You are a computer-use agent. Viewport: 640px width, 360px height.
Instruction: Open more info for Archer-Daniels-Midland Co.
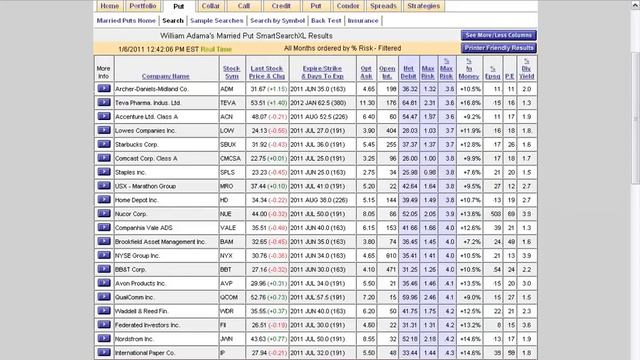click(104, 88)
